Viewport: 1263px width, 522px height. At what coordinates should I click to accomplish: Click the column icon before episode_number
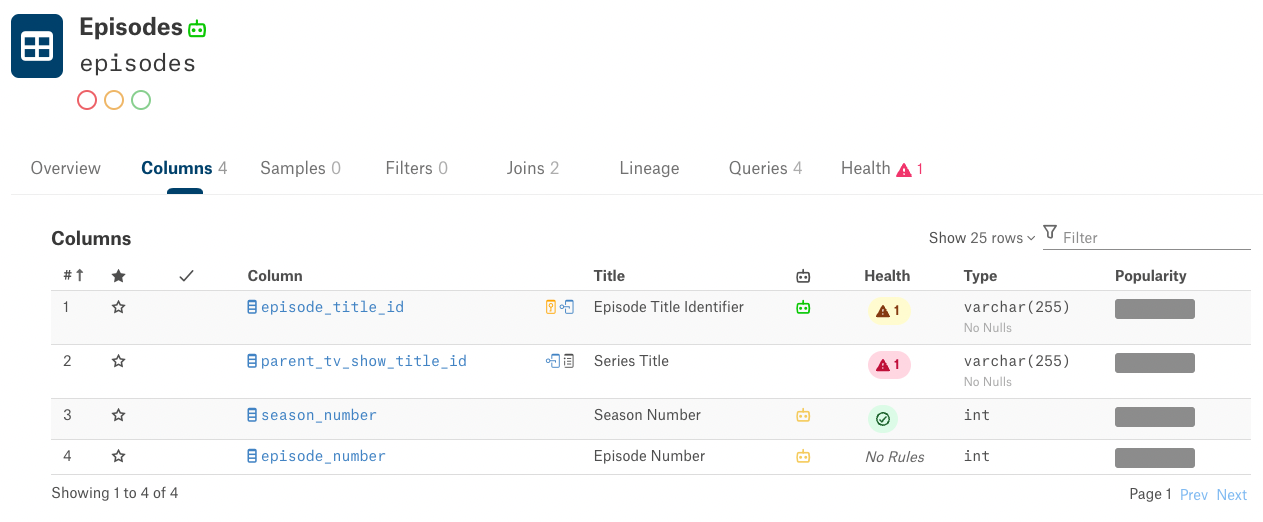tap(252, 456)
